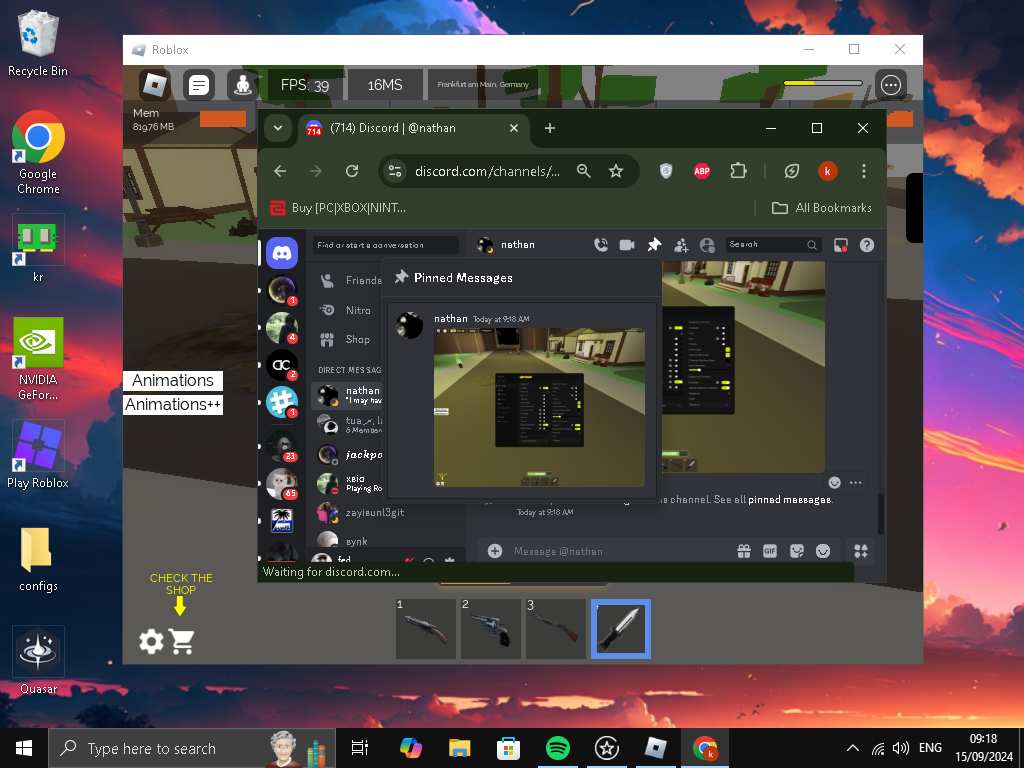This screenshot has height=768, width=1024.
Task: Select nathan direct message
Action: (347, 395)
